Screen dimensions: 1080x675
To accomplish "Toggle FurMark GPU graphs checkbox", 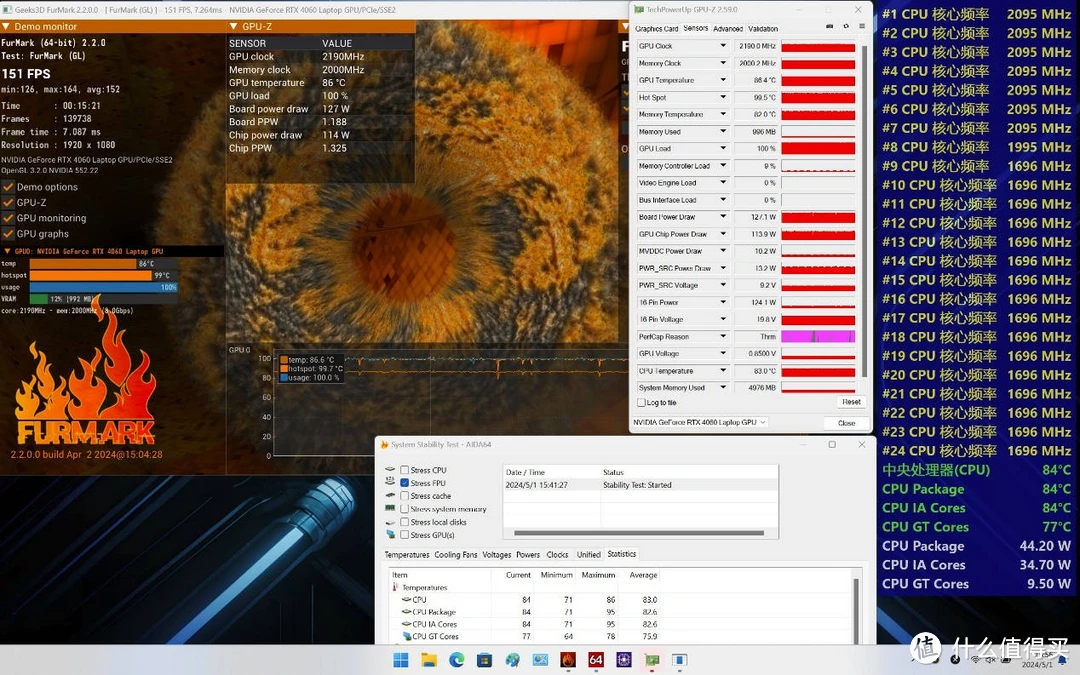I will pyautogui.click(x=8, y=234).
